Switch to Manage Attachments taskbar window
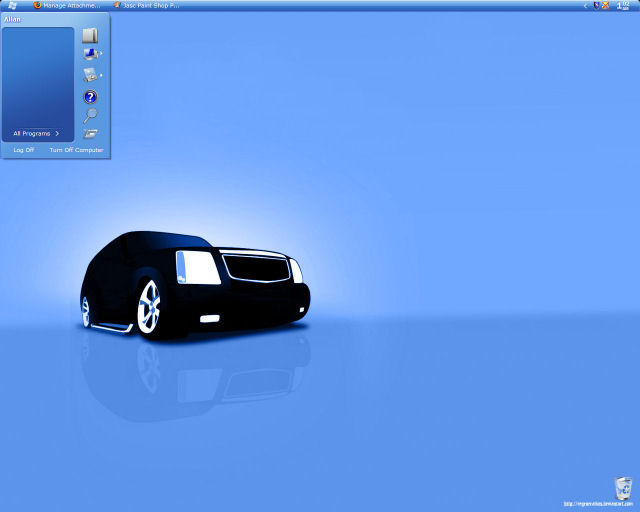Screen dimensions: 640x512 coord(67,5)
